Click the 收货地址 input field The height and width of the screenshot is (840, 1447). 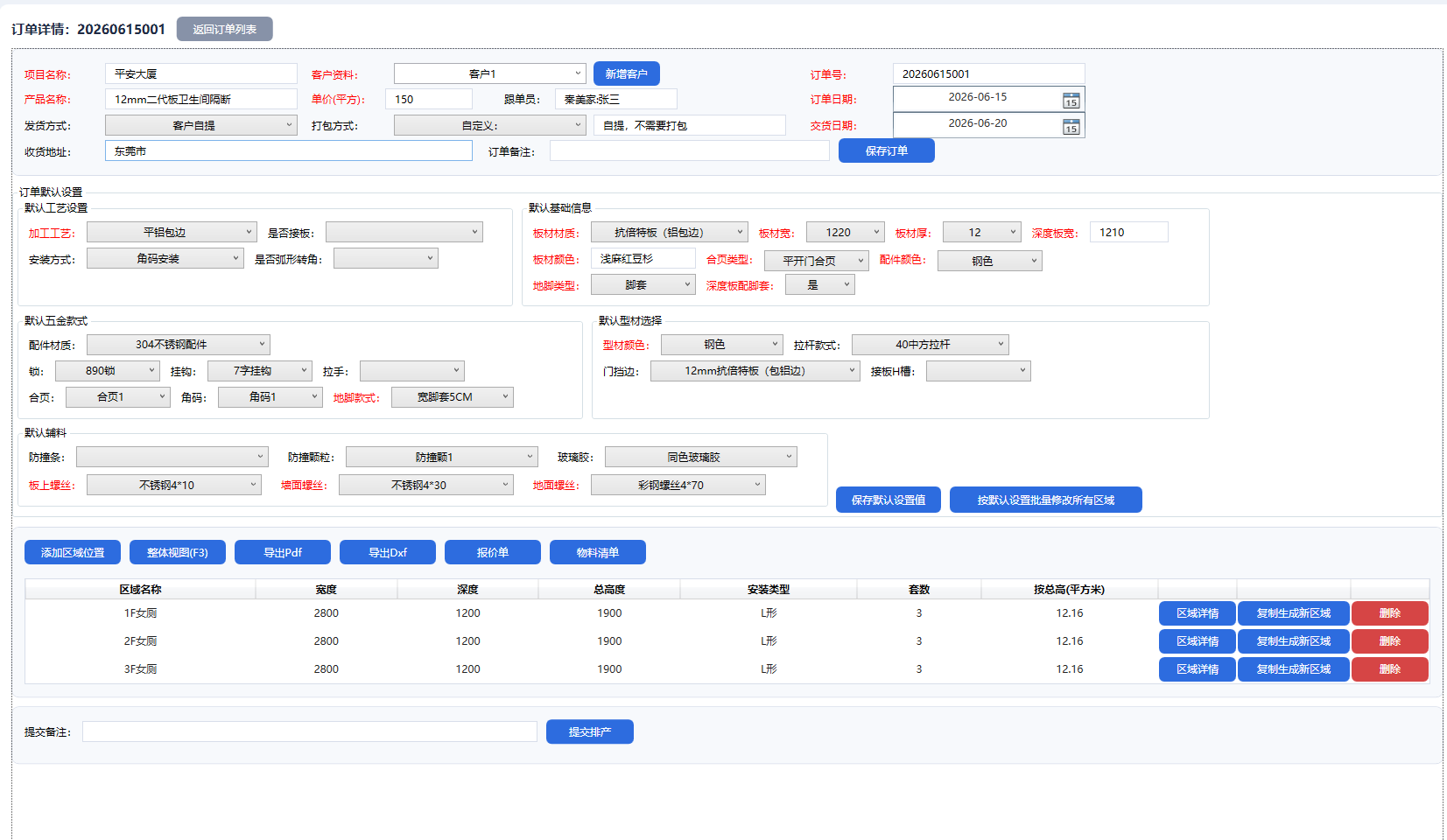click(x=289, y=150)
